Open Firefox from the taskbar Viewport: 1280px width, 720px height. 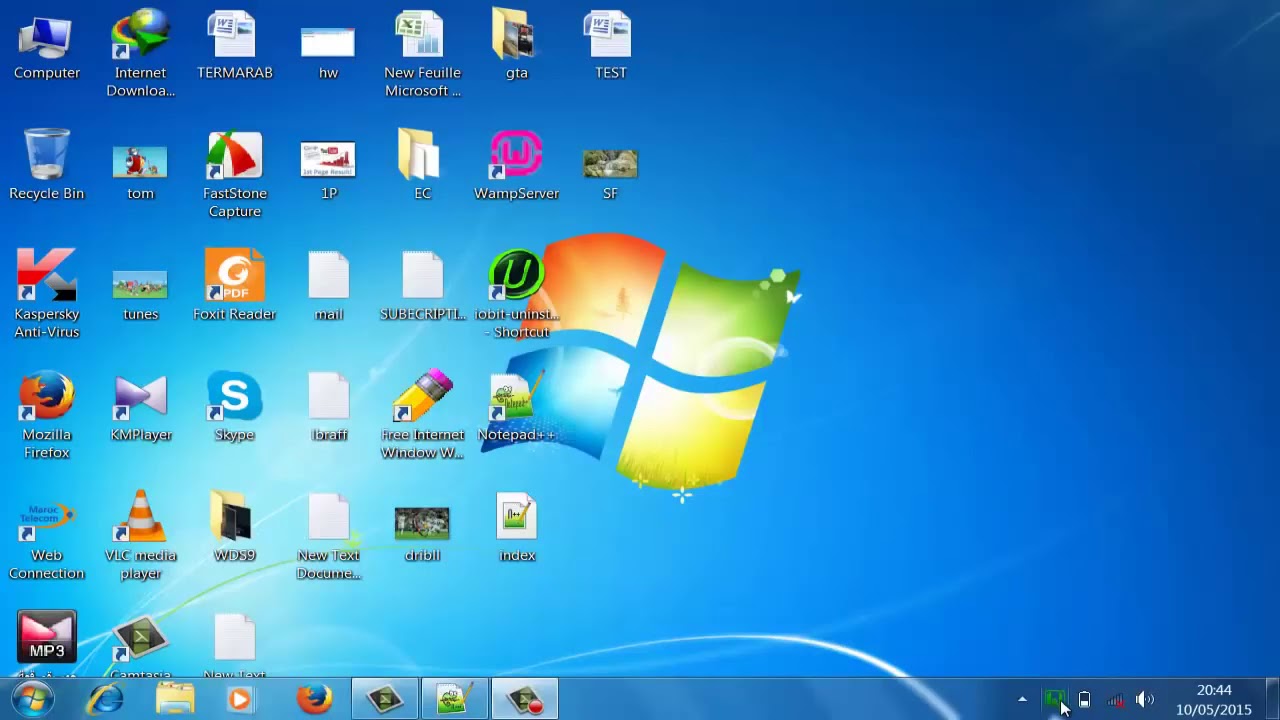(x=314, y=699)
